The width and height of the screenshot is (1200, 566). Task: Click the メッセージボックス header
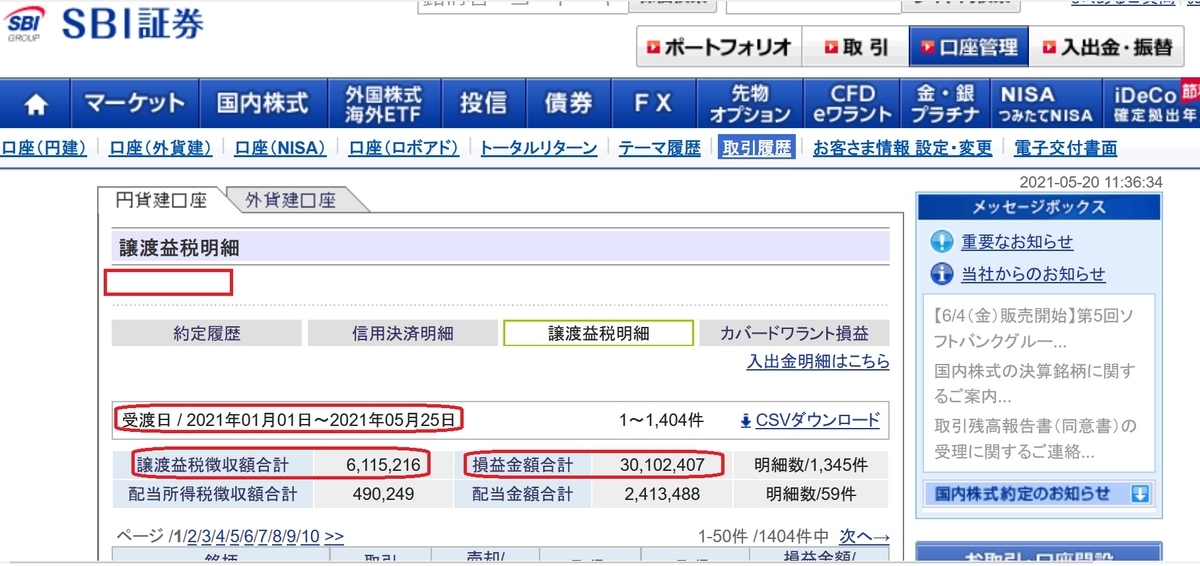(x=1039, y=207)
